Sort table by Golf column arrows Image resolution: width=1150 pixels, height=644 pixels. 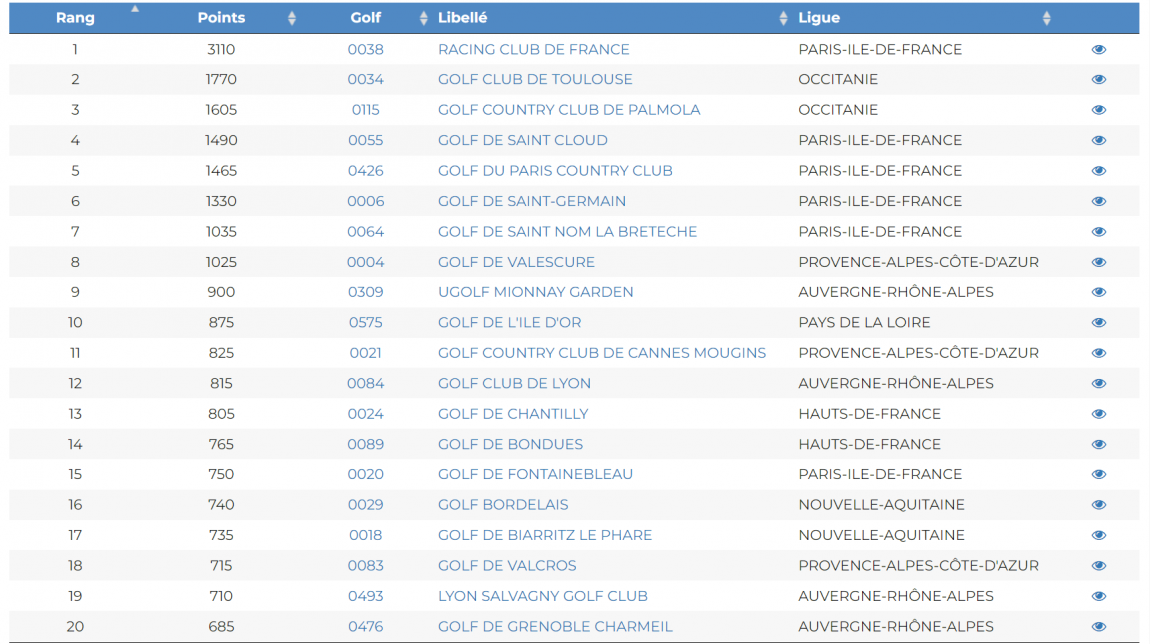tap(423, 18)
